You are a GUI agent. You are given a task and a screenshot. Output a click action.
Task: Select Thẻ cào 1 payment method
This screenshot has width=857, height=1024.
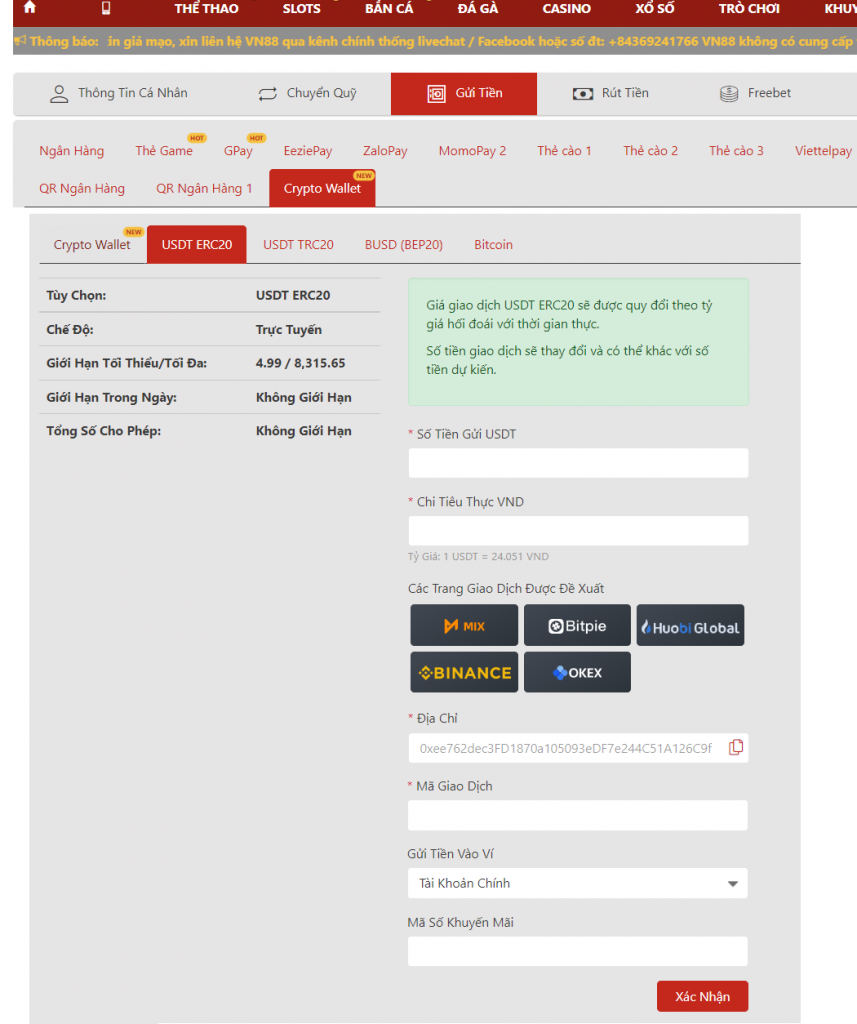click(x=564, y=151)
